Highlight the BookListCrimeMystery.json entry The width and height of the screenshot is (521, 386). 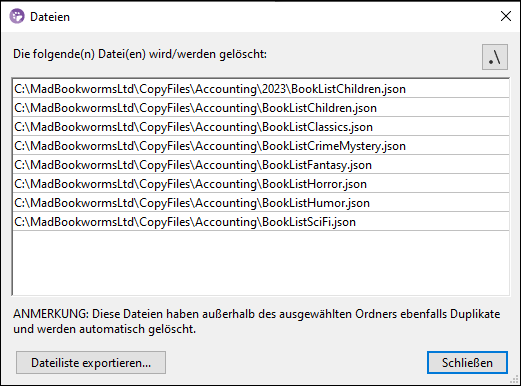[261, 146]
